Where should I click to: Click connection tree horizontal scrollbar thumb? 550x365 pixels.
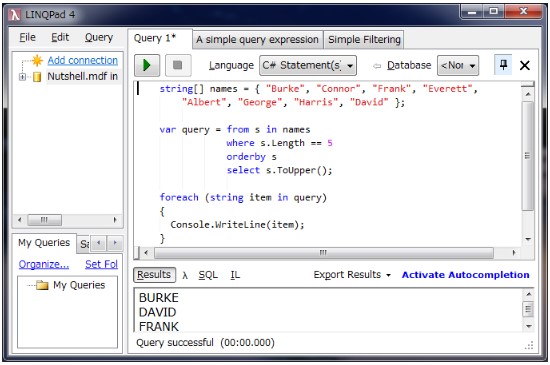coord(44,220)
